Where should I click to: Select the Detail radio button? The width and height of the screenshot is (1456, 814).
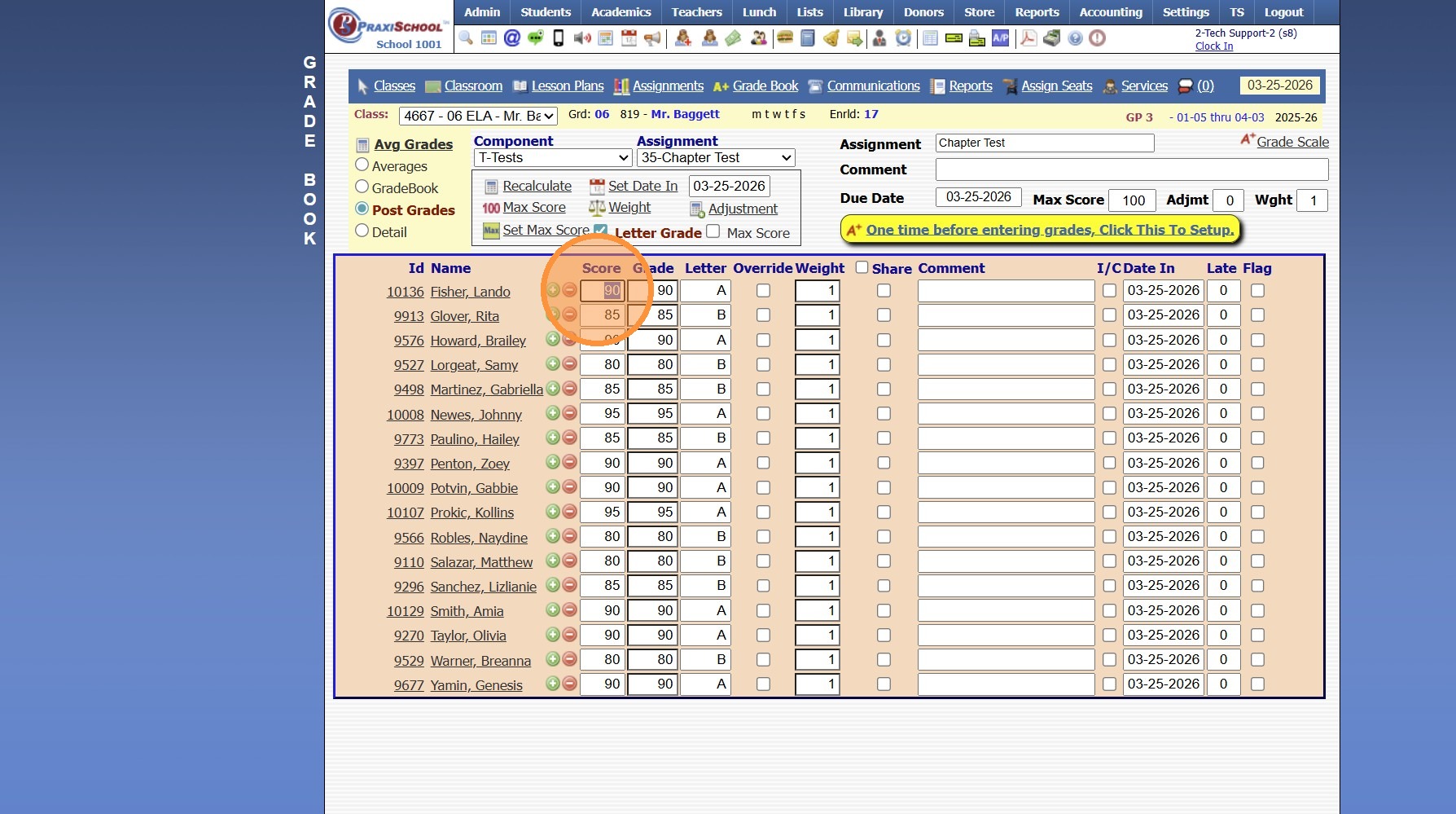tap(362, 231)
